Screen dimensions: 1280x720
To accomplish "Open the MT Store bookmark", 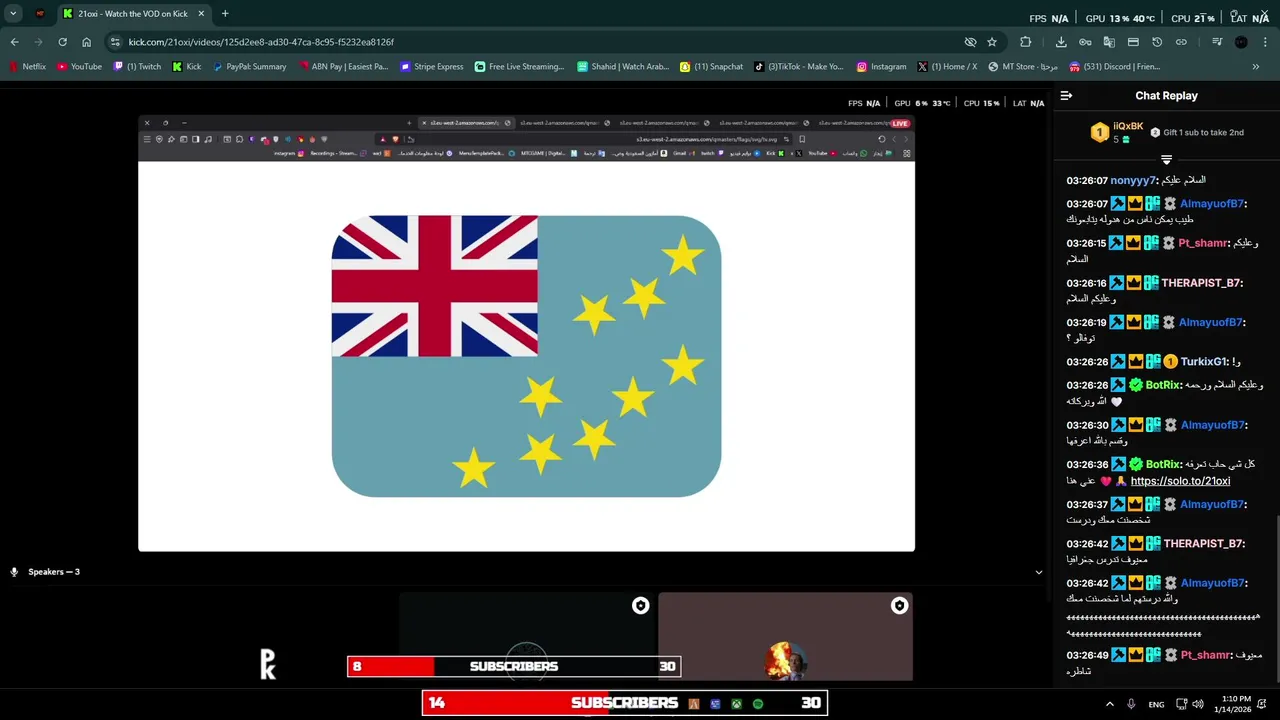I will pos(1023,67).
